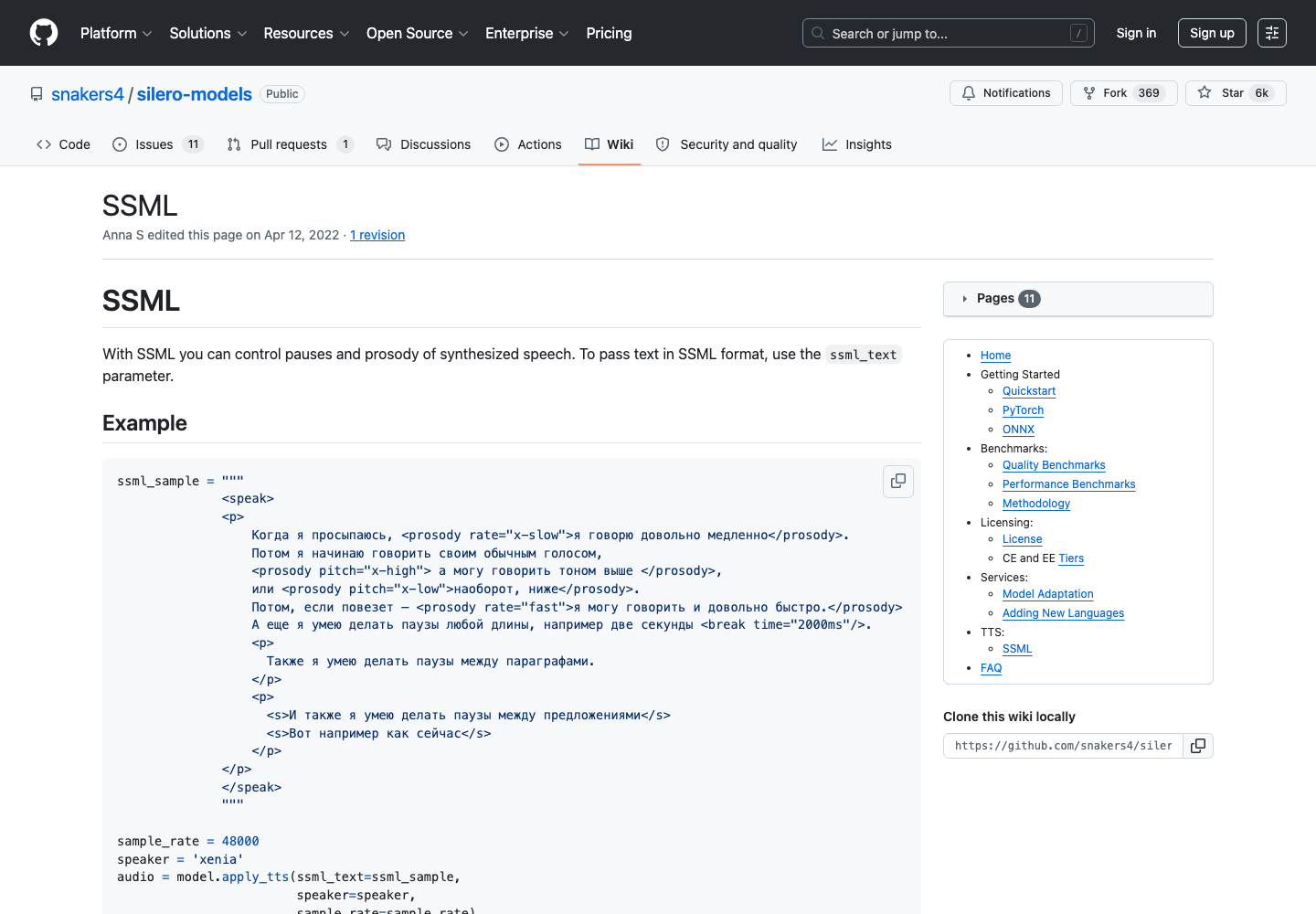The image size is (1316, 914).
Task: Click the Notifications bell button
Action: [1006, 93]
